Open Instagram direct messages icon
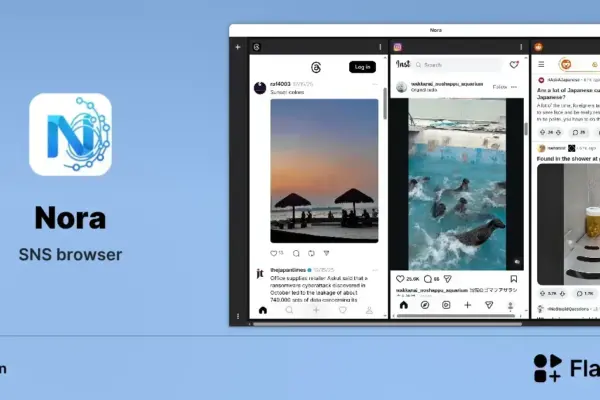 [x=489, y=305]
